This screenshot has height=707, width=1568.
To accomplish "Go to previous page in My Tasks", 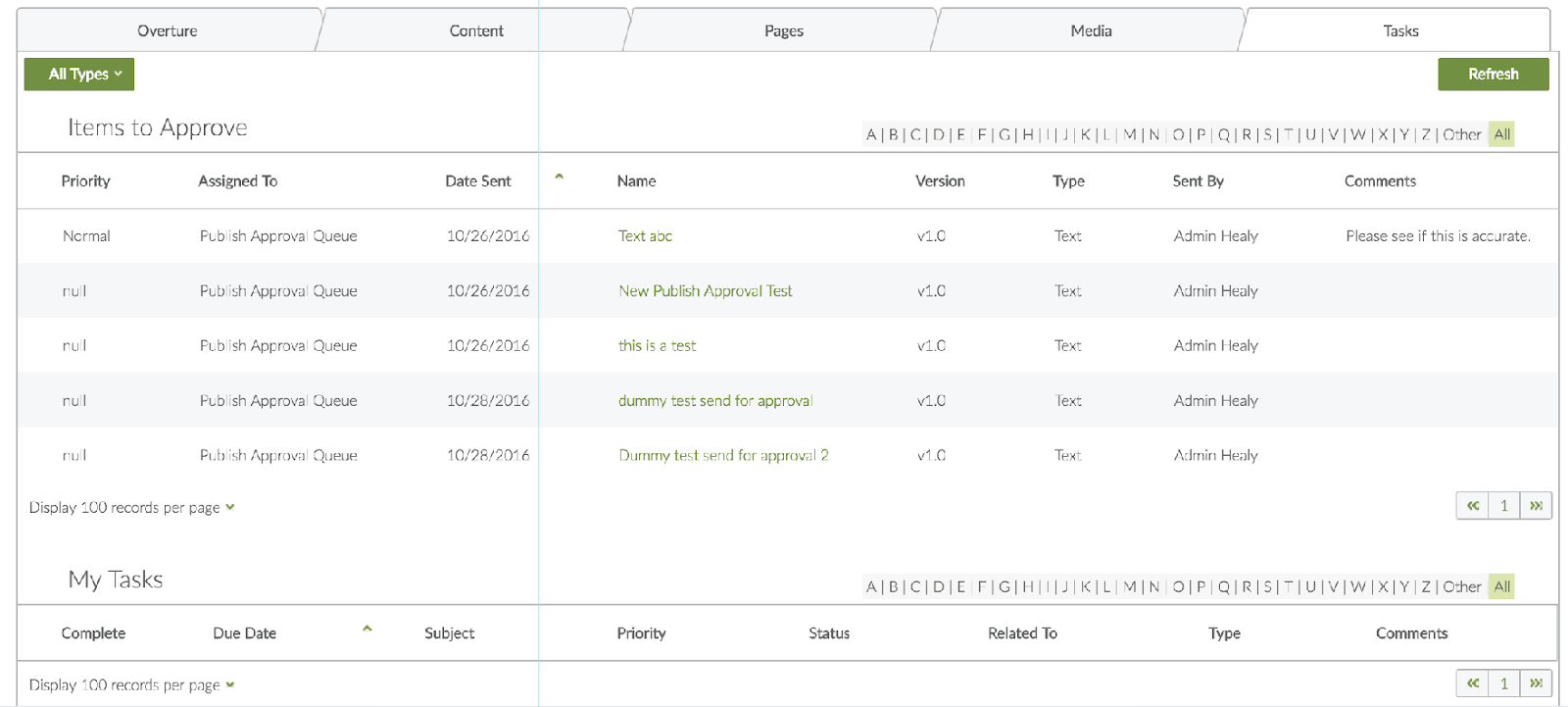I will [x=1472, y=683].
